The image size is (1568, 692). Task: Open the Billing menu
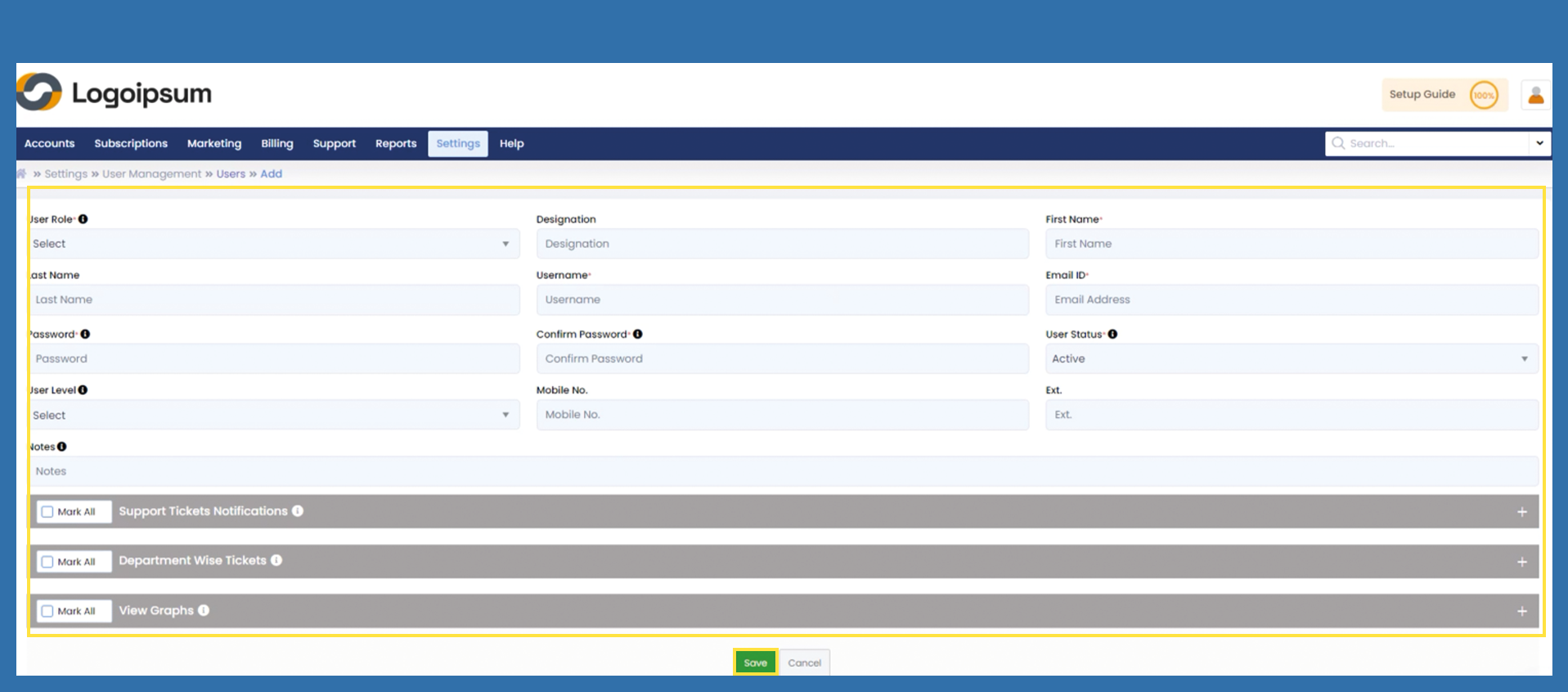pyautogui.click(x=276, y=143)
